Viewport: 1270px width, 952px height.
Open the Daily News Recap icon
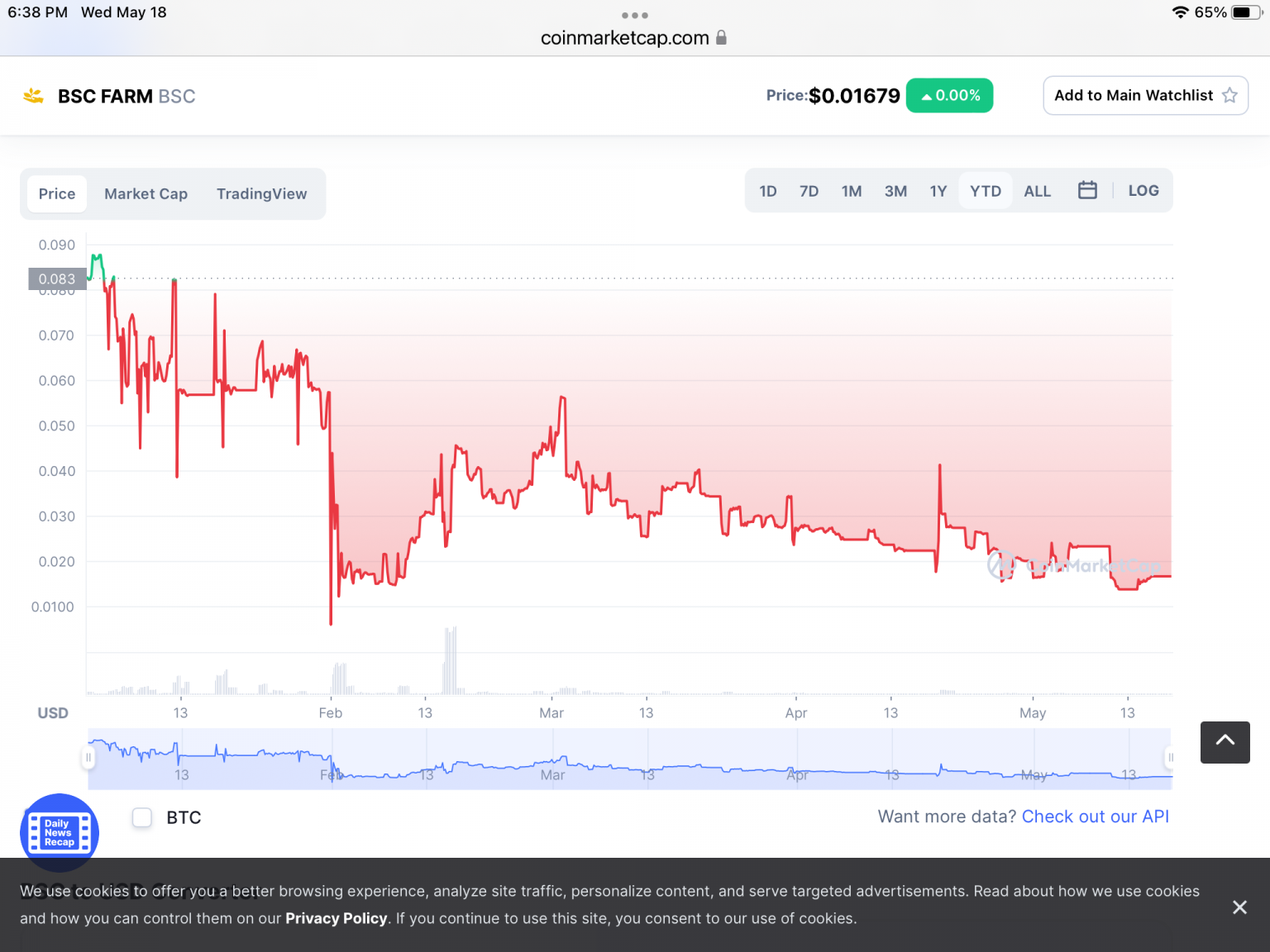pos(60,832)
